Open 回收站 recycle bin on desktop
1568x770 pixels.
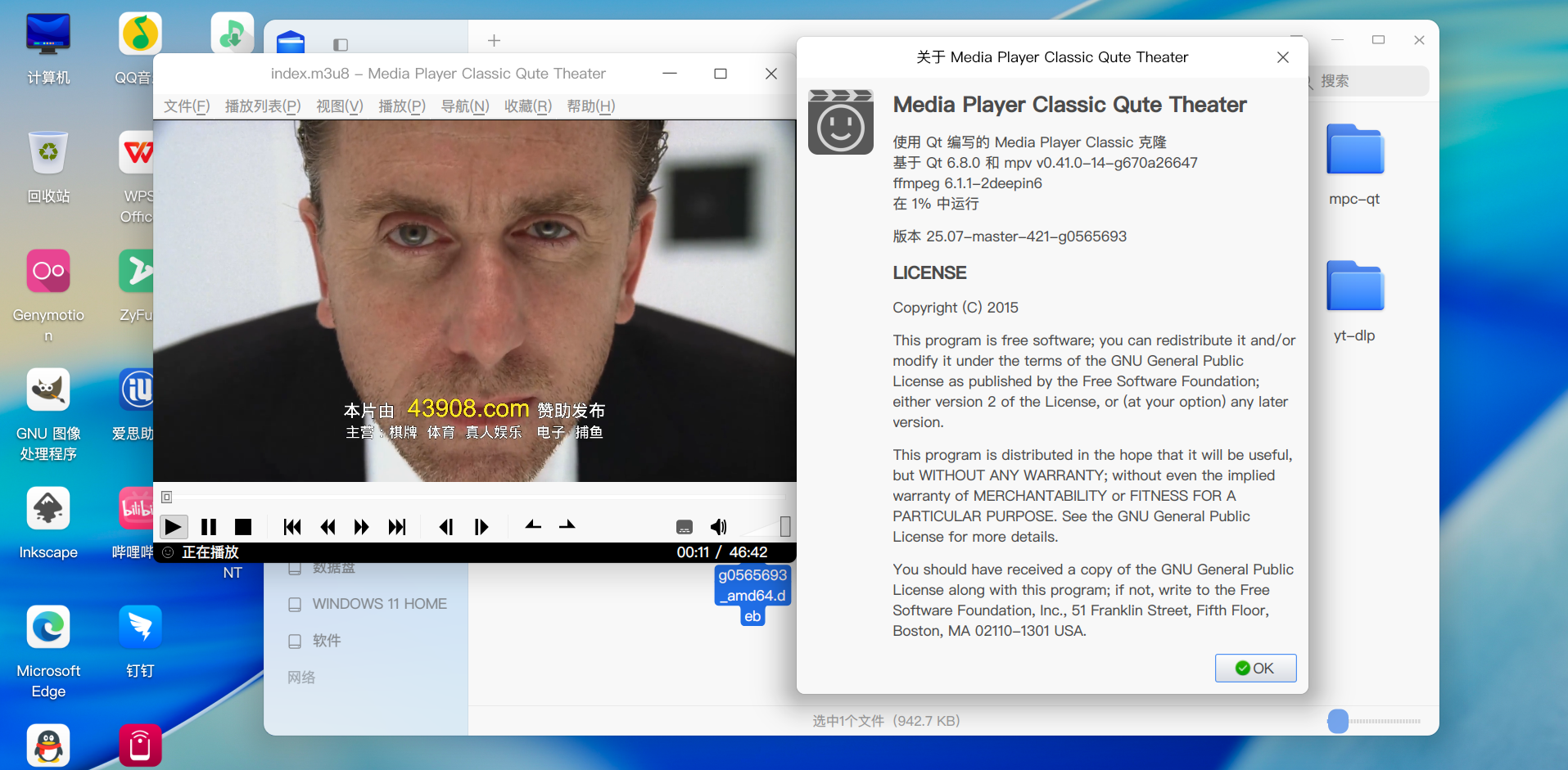pos(48,168)
